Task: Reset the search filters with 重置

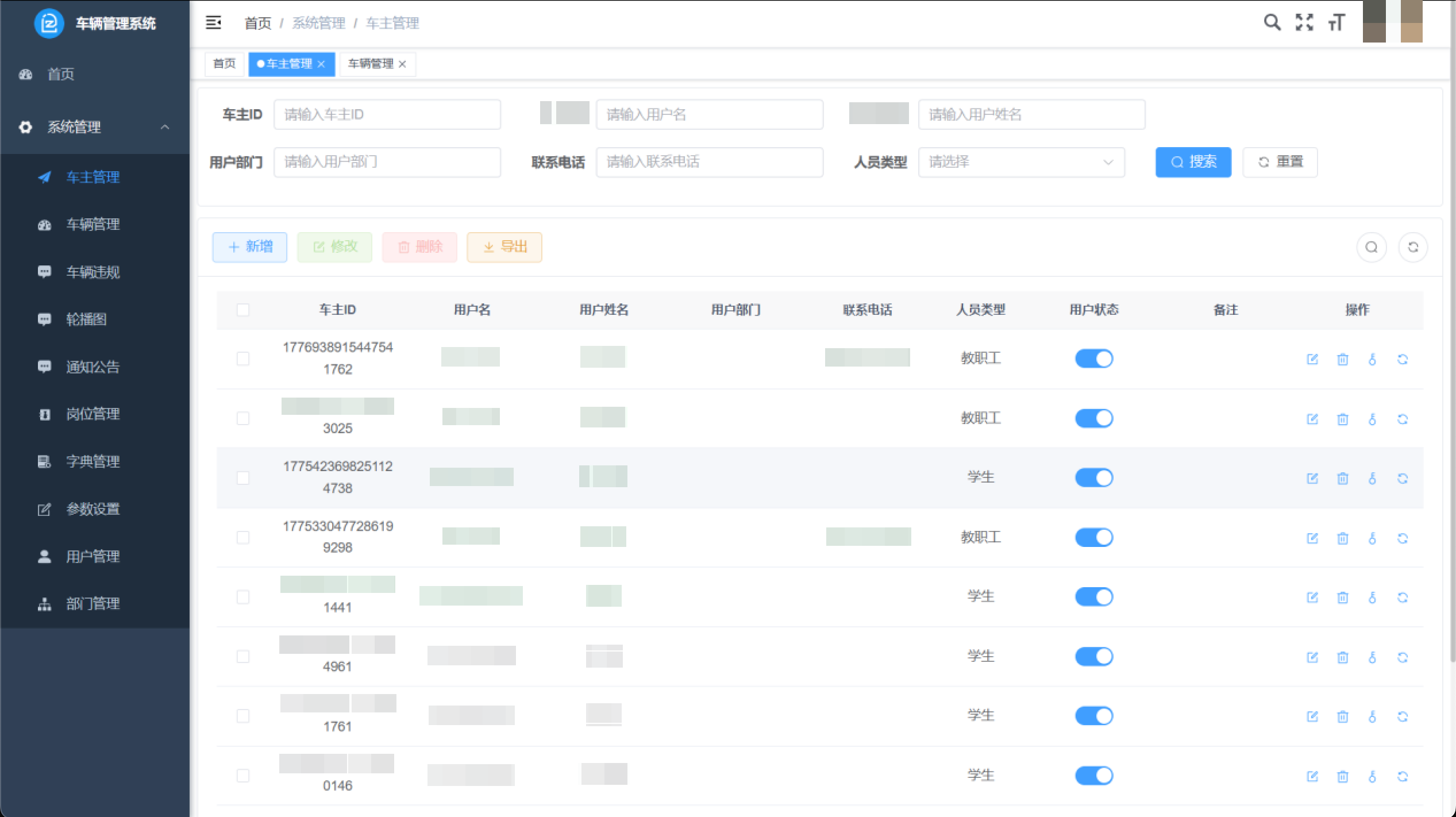Action: pos(1280,162)
